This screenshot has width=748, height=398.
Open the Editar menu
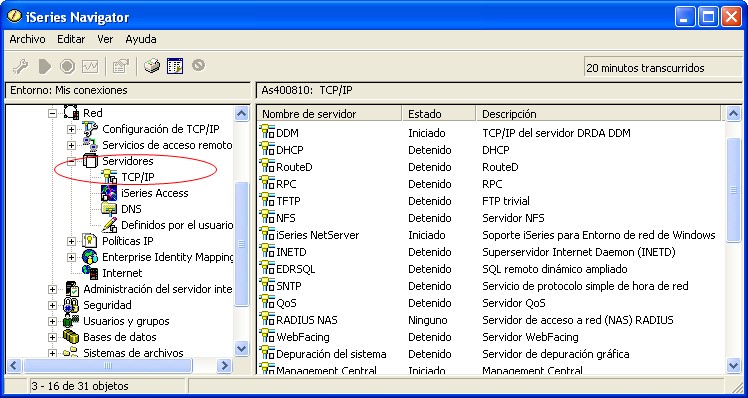71,39
